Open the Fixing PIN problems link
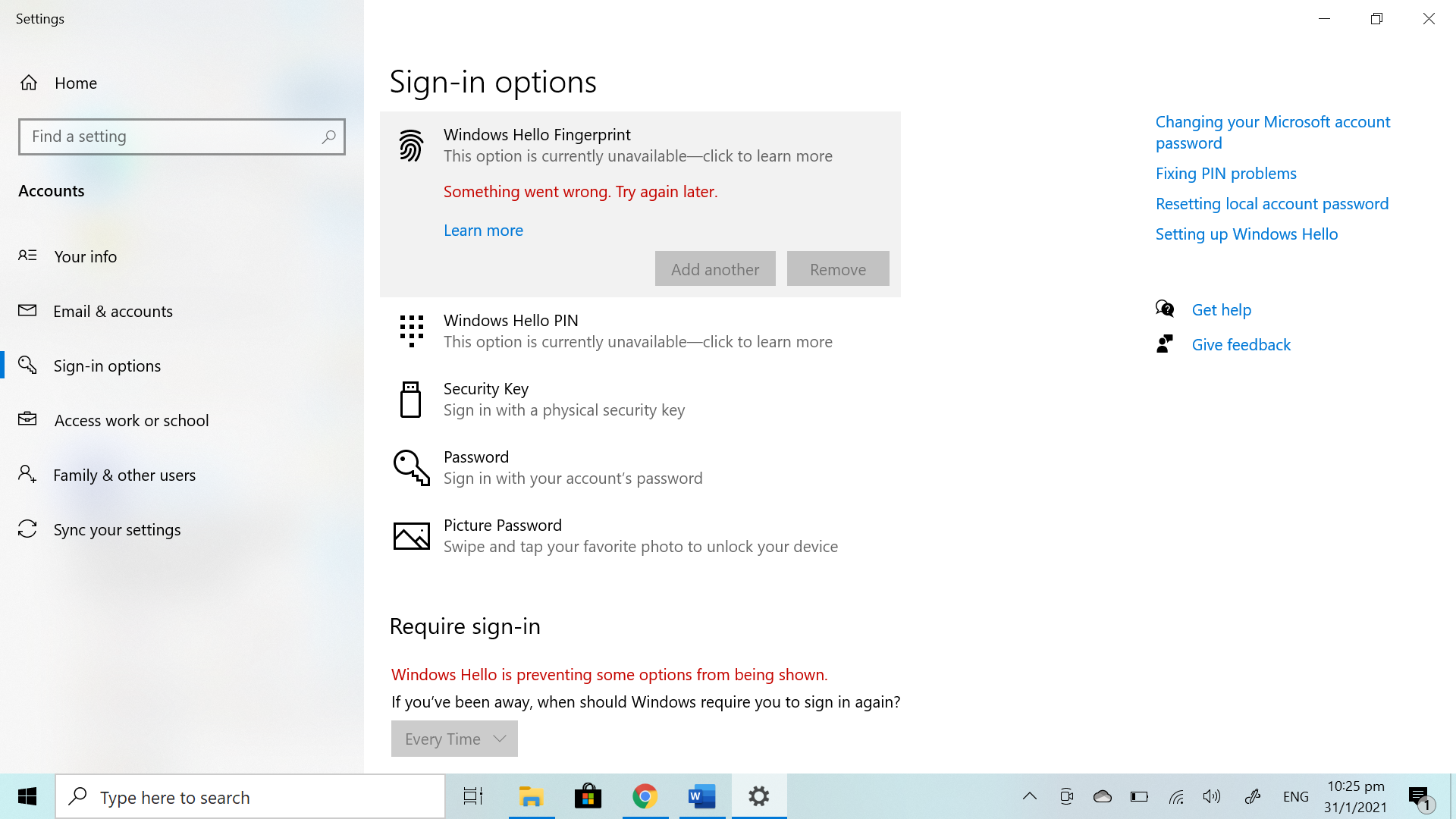The image size is (1456, 819). click(1225, 173)
